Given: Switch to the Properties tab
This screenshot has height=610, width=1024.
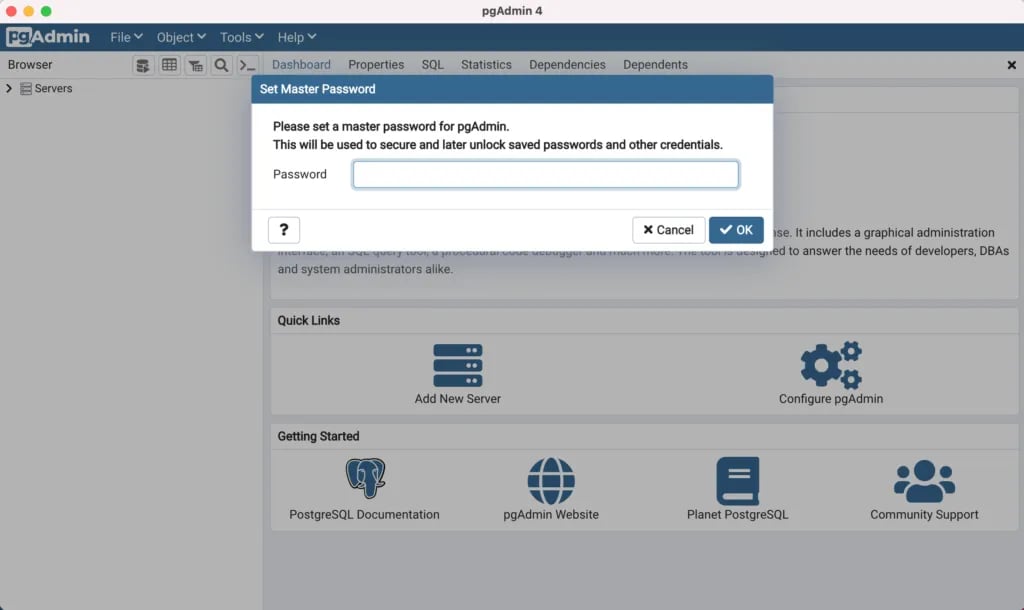Looking at the screenshot, I should (x=376, y=65).
